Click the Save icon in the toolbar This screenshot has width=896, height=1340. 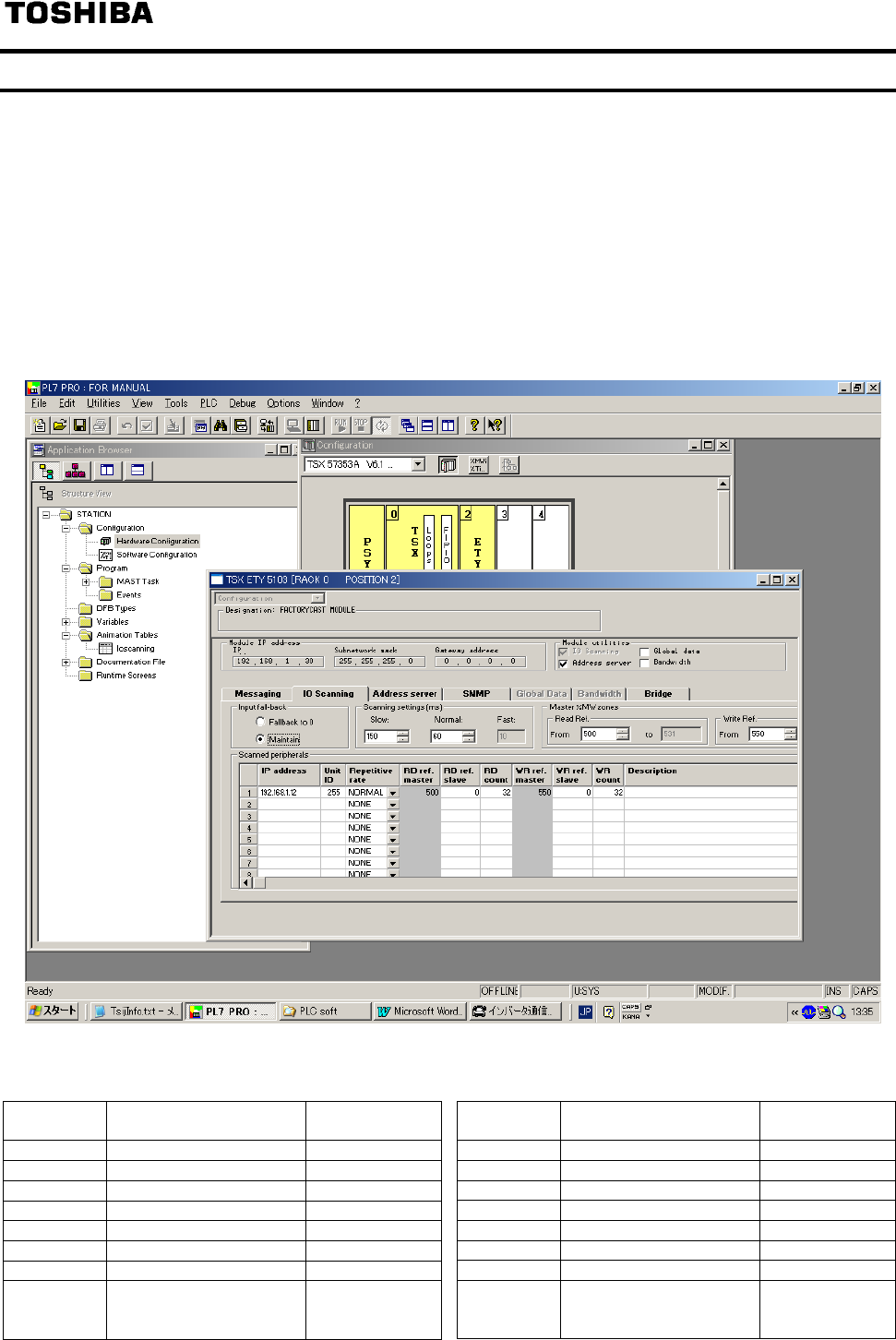[x=80, y=425]
